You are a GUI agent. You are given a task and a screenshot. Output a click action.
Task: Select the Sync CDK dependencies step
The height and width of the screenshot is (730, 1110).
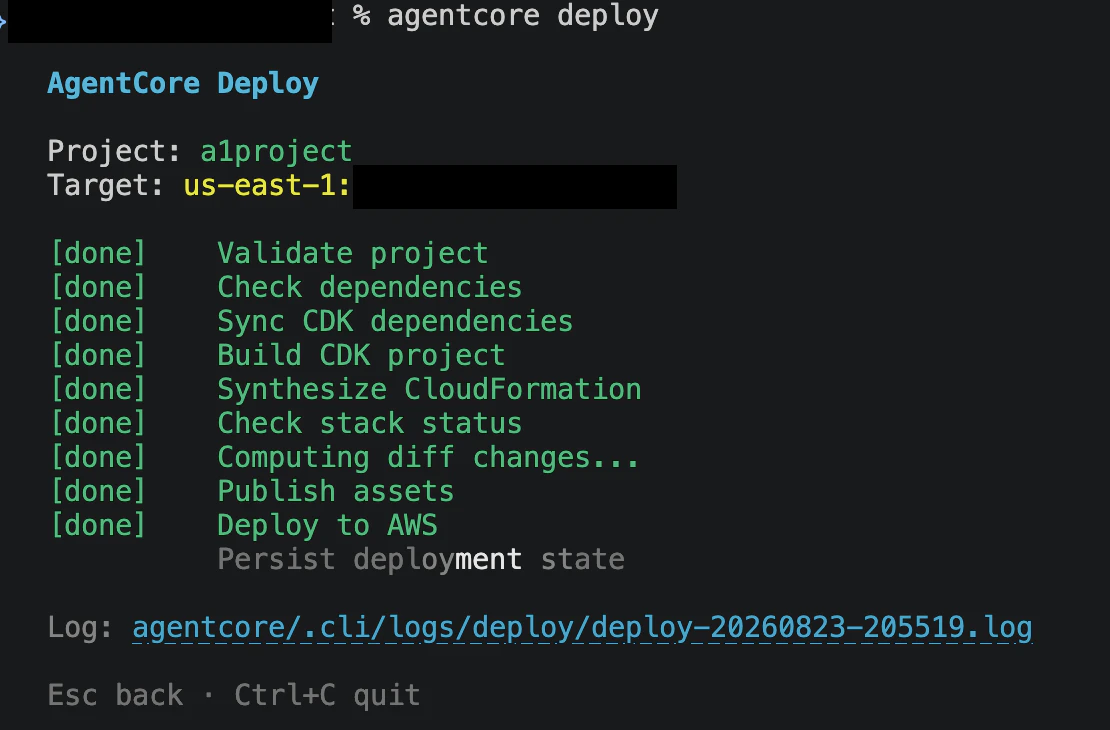coord(395,321)
